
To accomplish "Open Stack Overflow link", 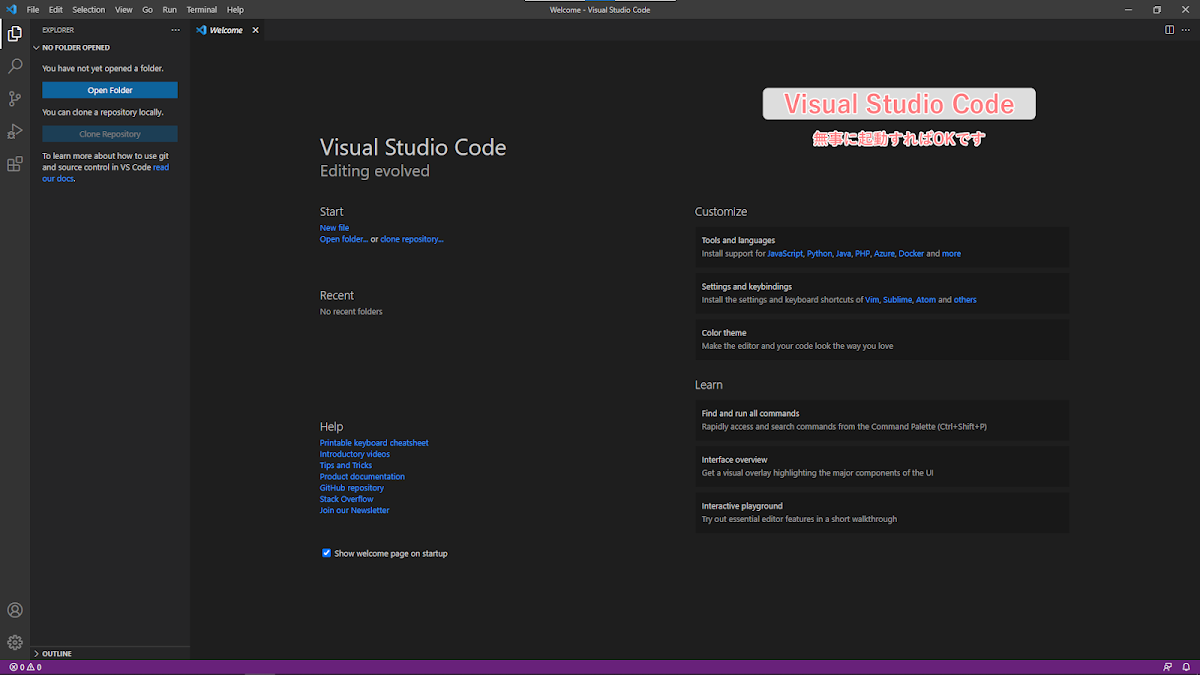I will [x=347, y=499].
